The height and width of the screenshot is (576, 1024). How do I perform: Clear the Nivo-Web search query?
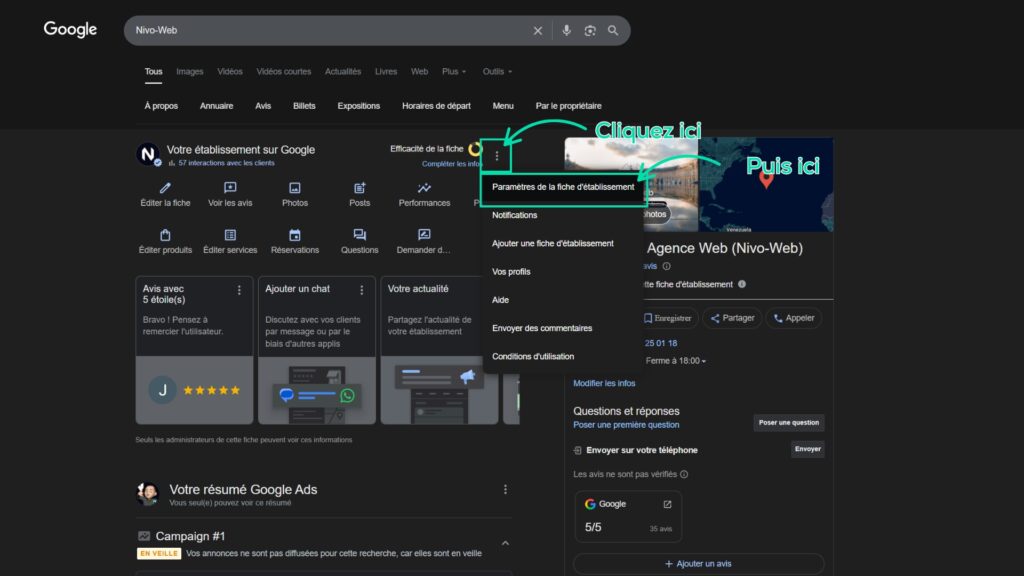click(537, 31)
